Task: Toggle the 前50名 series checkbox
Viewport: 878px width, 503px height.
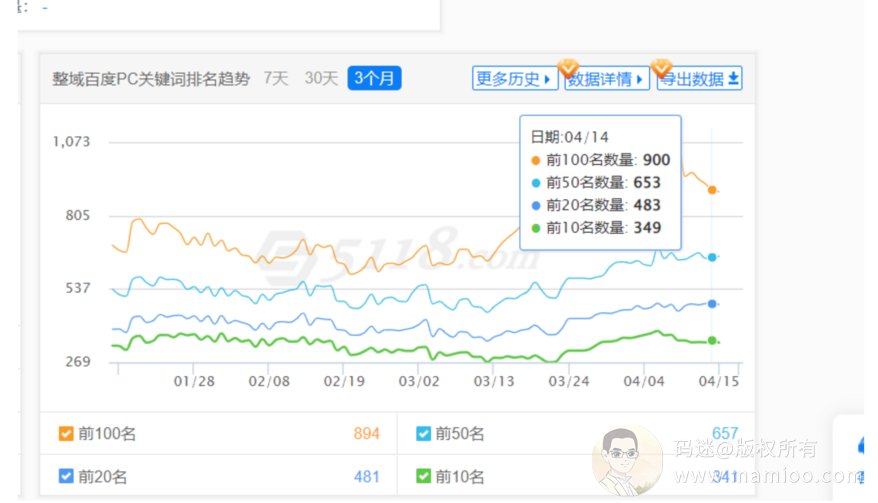Action: click(x=423, y=434)
